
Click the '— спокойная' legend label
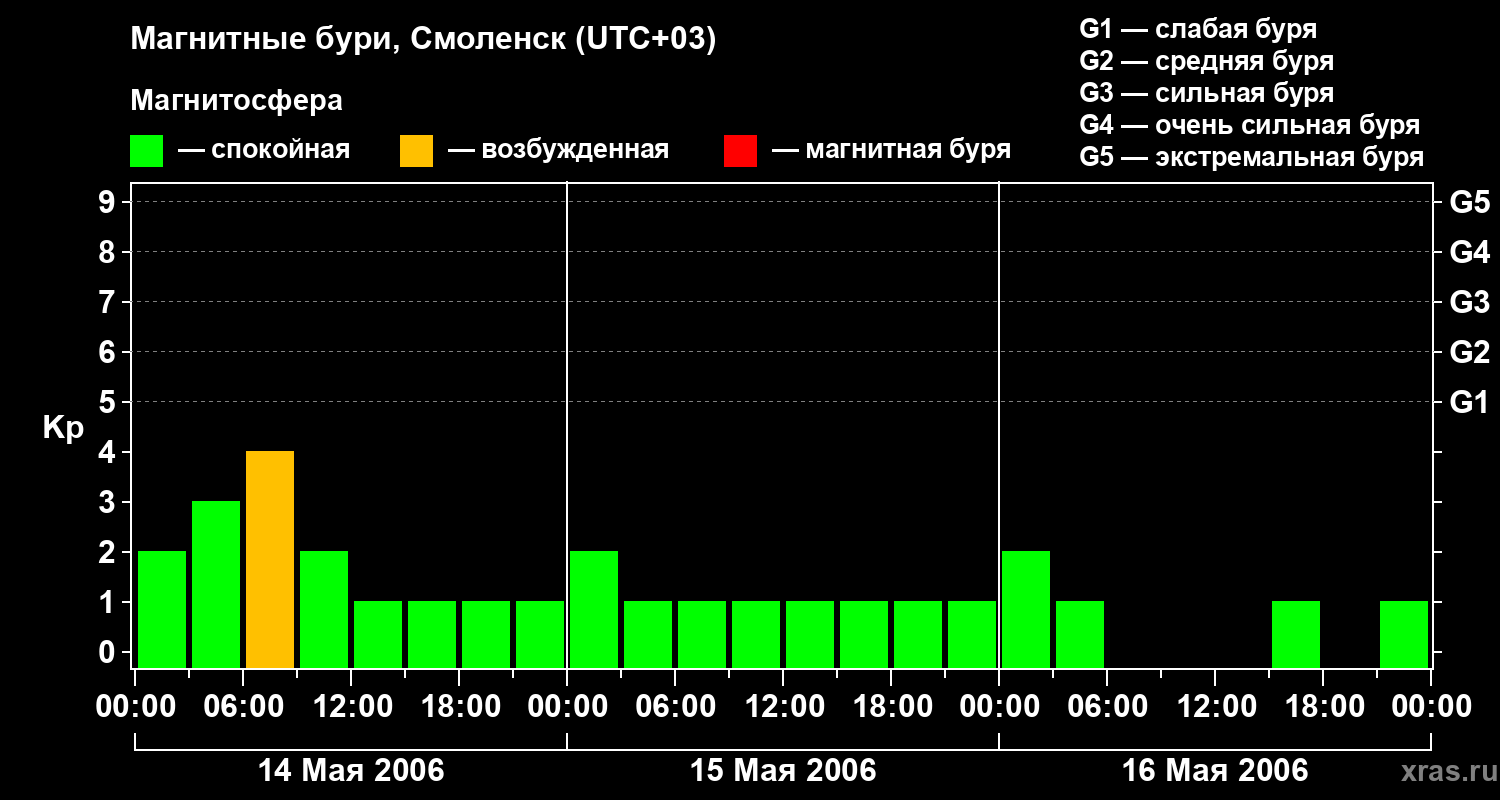coord(264,150)
